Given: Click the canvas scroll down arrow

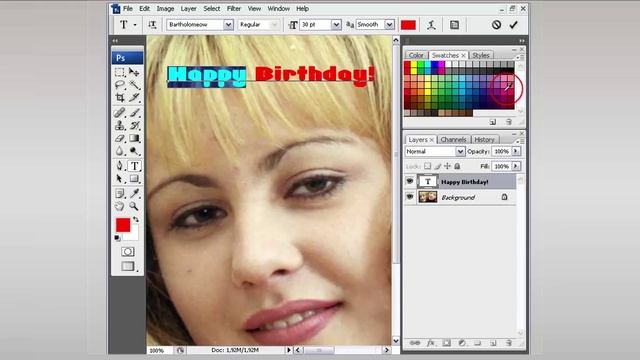Looking at the screenshot, I should 396,341.
